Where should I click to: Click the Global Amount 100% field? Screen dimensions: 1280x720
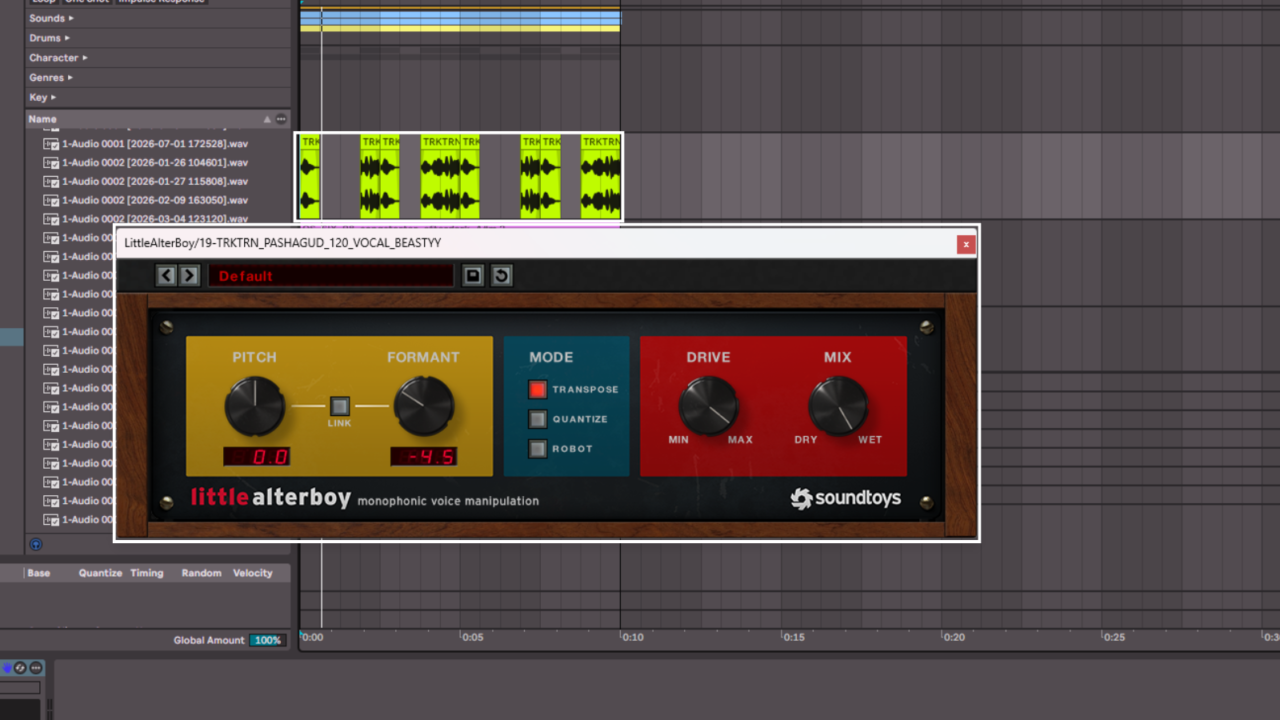click(267, 640)
